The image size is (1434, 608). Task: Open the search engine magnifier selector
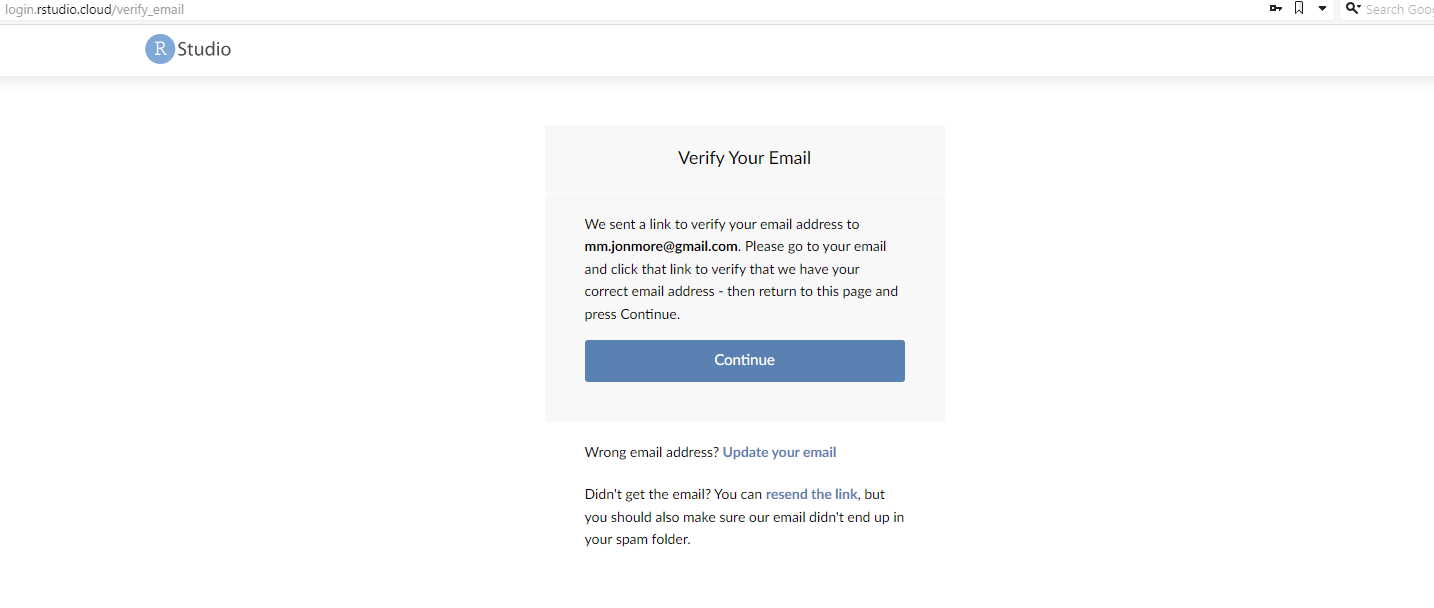1353,9
